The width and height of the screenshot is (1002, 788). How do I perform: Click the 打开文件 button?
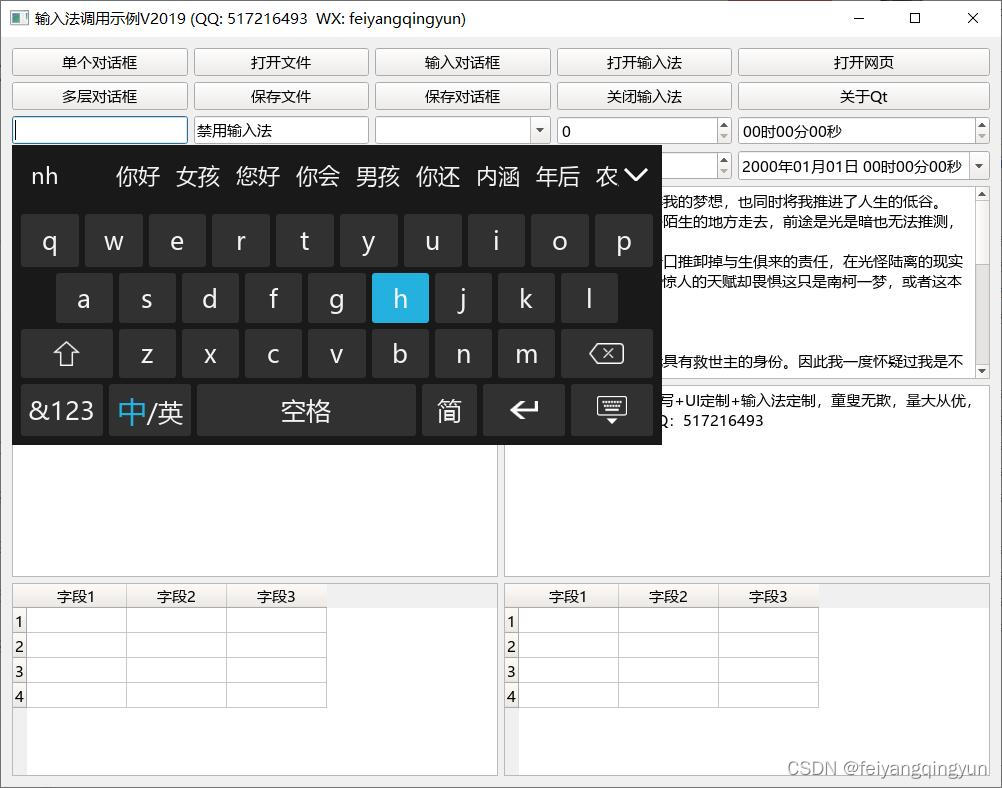[281, 62]
